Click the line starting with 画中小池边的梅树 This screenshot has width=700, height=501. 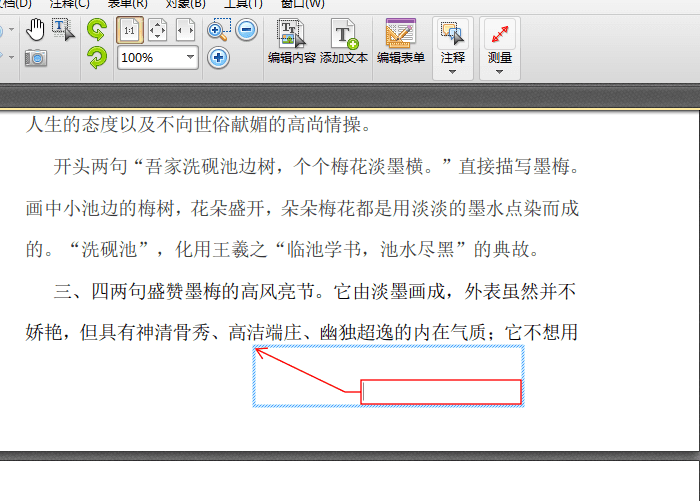(x=302, y=209)
